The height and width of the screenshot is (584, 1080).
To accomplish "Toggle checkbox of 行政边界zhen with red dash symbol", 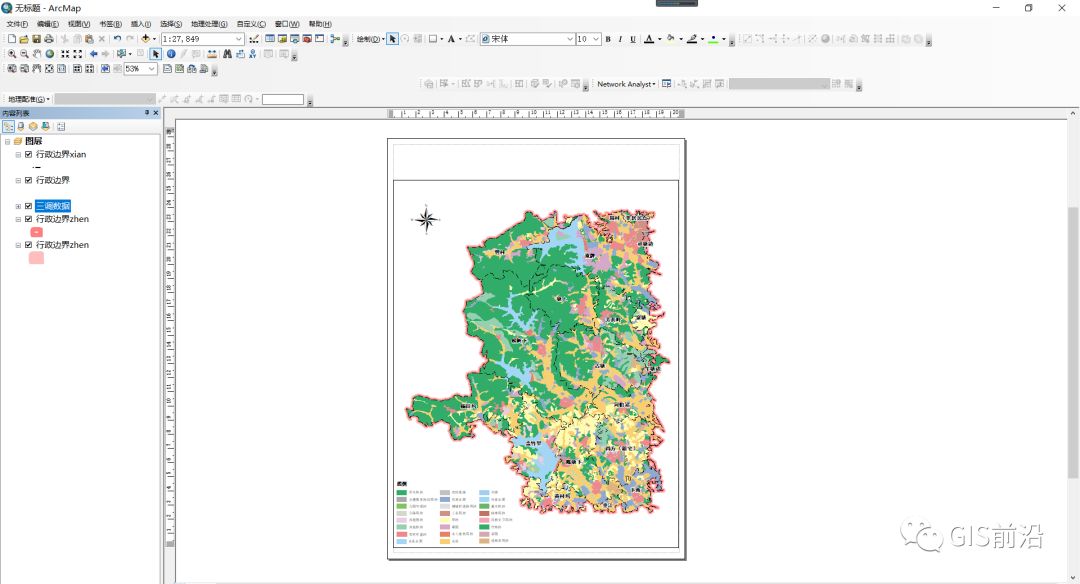I will pos(28,219).
